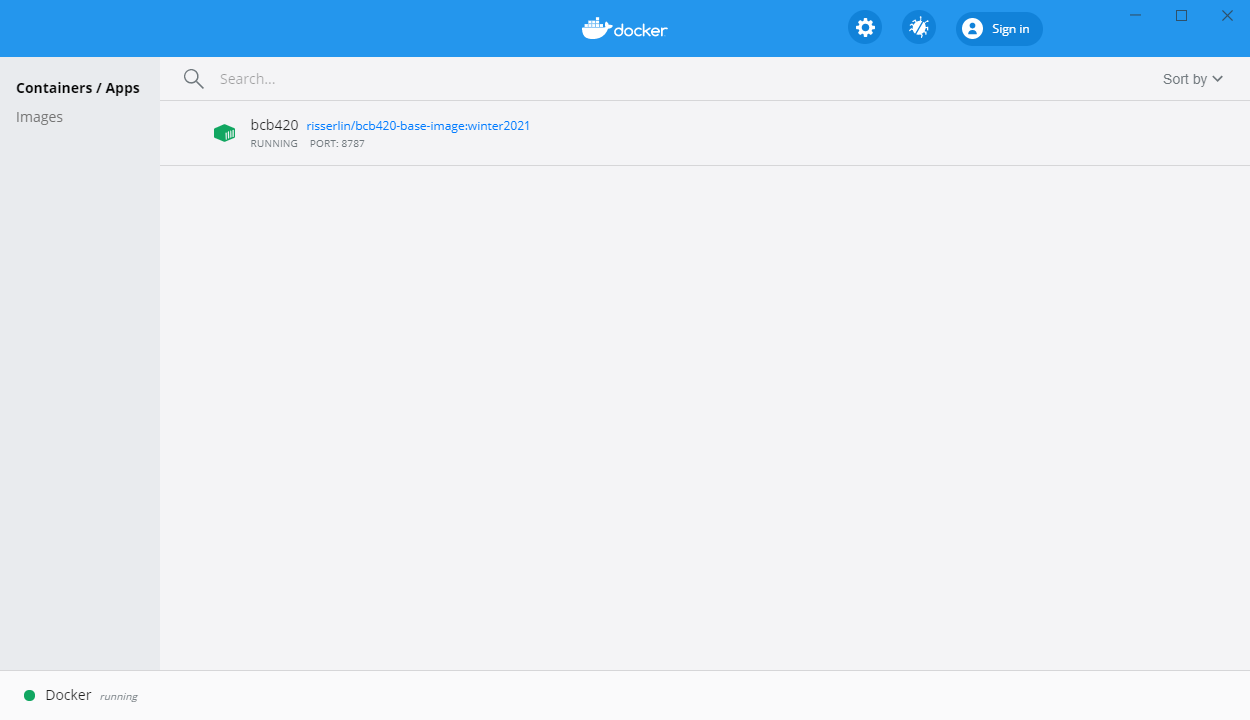The height and width of the screenshot is (720, 1250).
Task: Open Troubleshoot using the bug icon
Action: click(x=918, y=28)
